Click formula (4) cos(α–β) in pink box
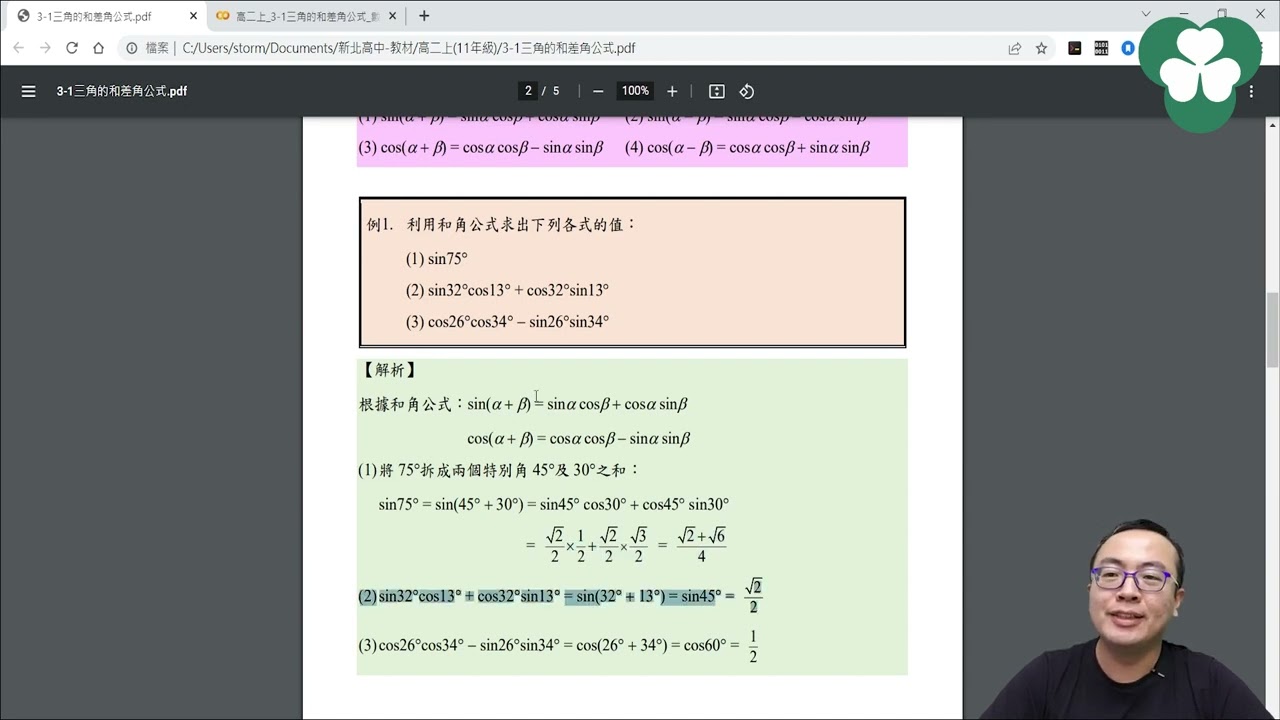Viewport: 1280px width, 720px height. coord(747,148)
